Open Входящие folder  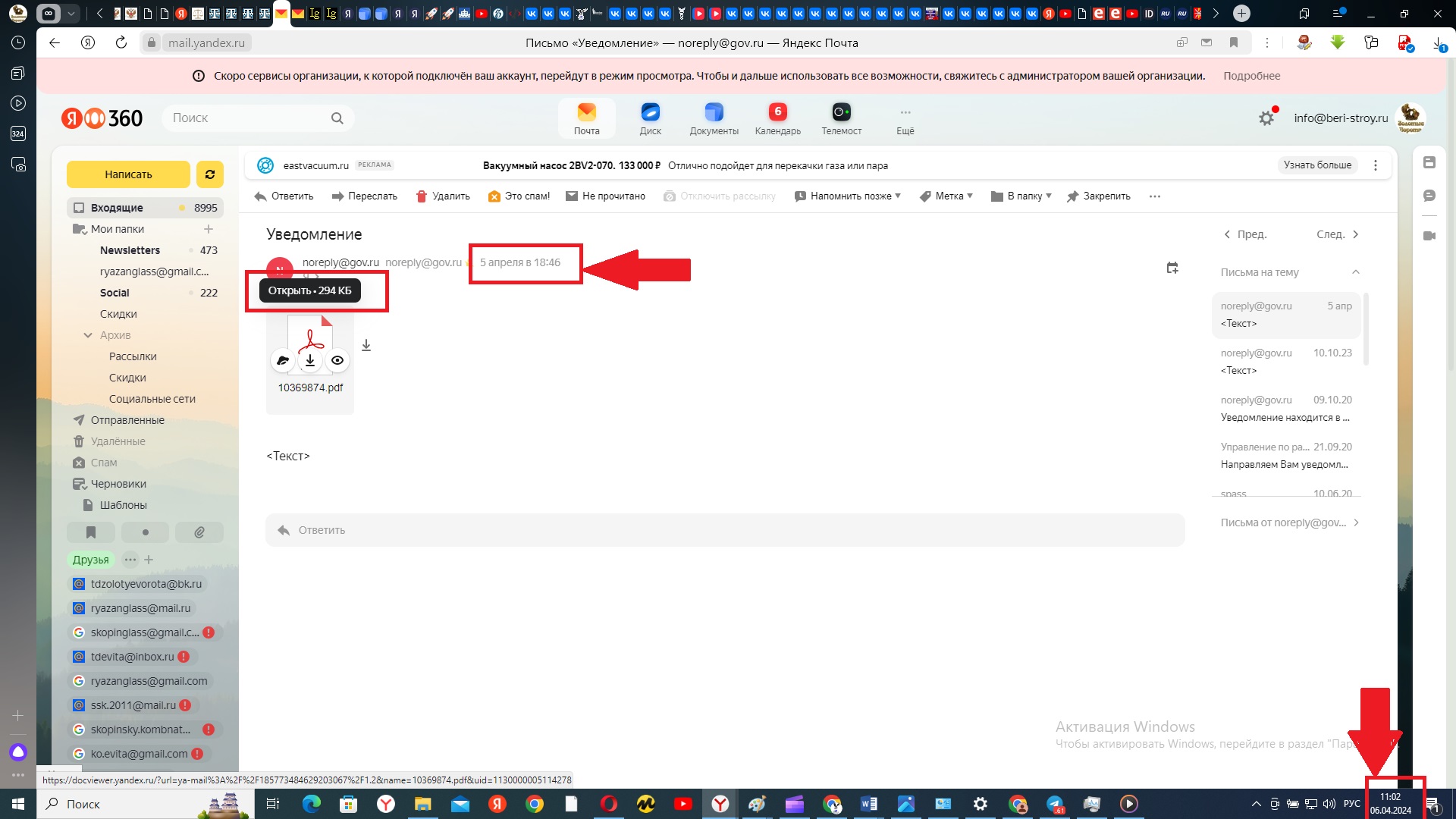pos(145,208)
